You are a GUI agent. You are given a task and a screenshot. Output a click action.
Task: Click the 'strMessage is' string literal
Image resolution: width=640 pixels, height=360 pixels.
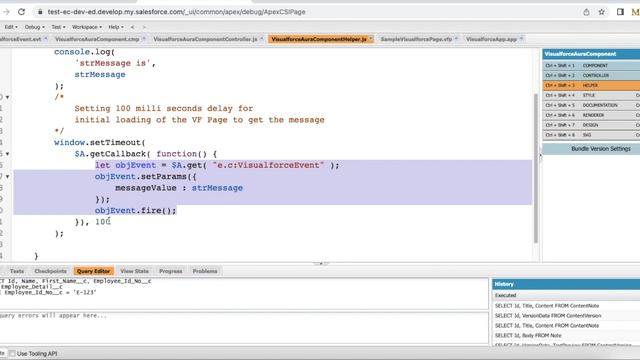(112, 63)
